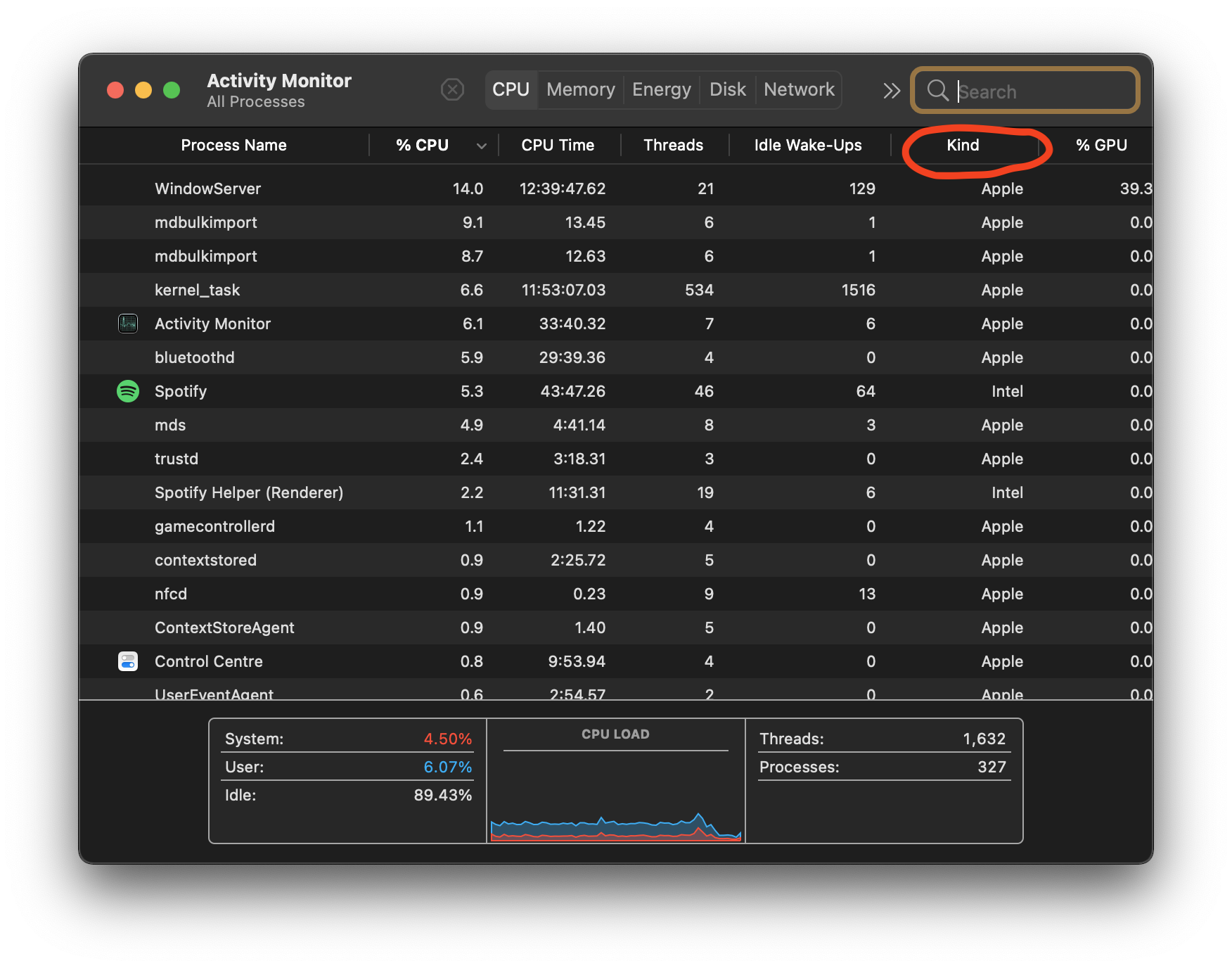The height and width of the screenshot is (968, 1232).
Task: Open the Network tab
Action: (800, 90)
